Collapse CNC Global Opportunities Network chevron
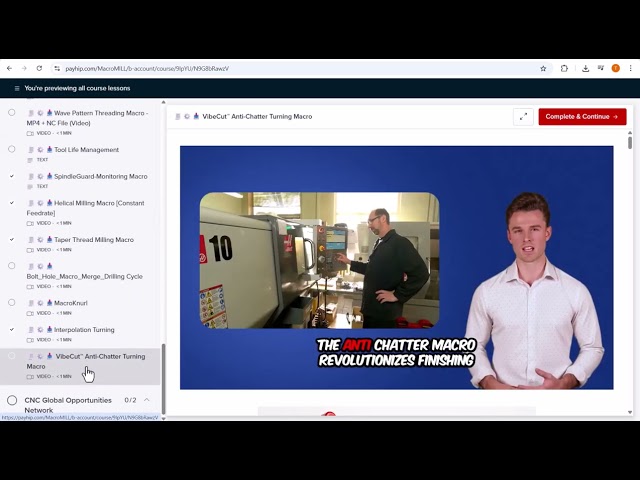Screen dimensions: 640x480 (x=147, y=400)
